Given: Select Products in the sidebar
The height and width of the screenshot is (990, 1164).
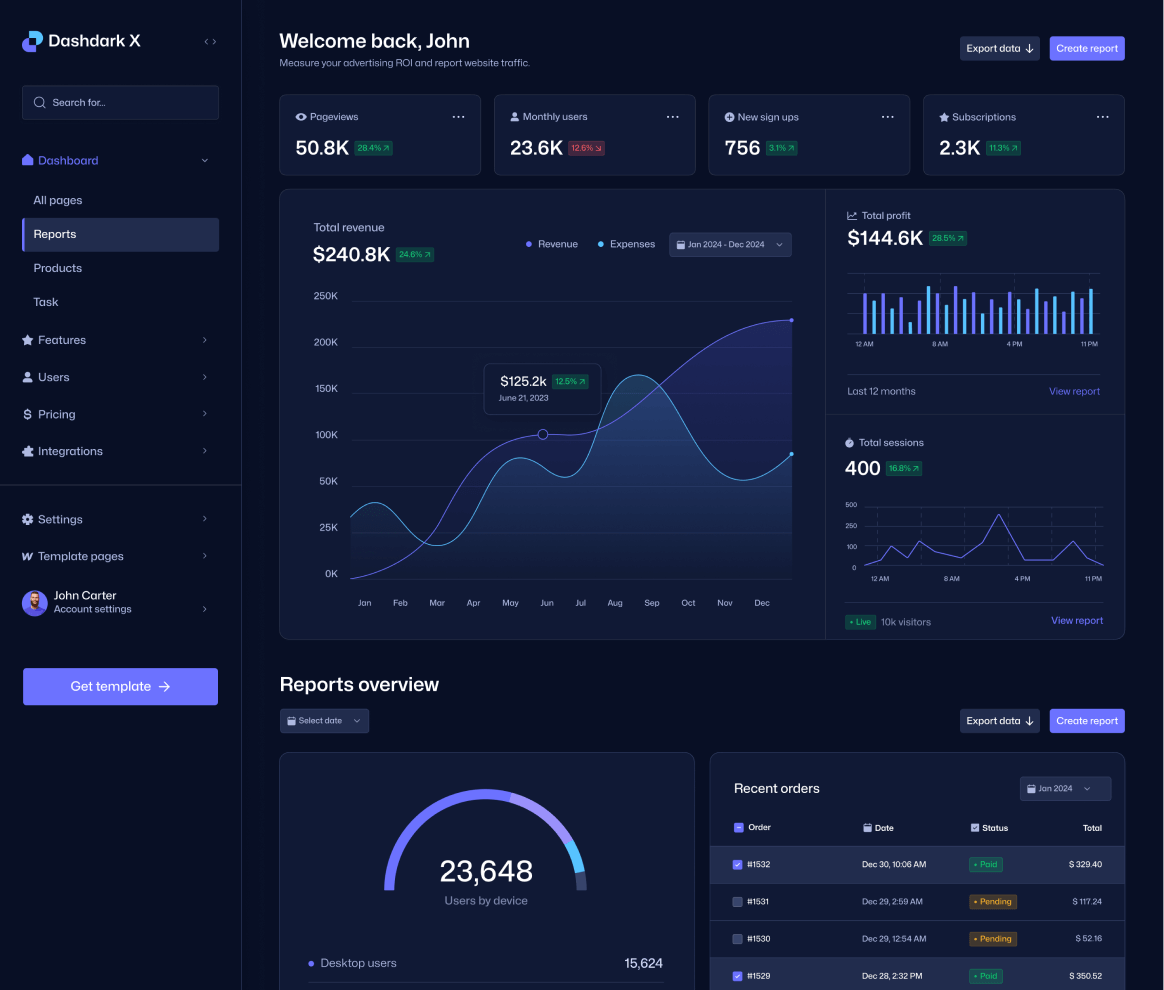Looking at the screenshot, I should [x=57, y=268].
